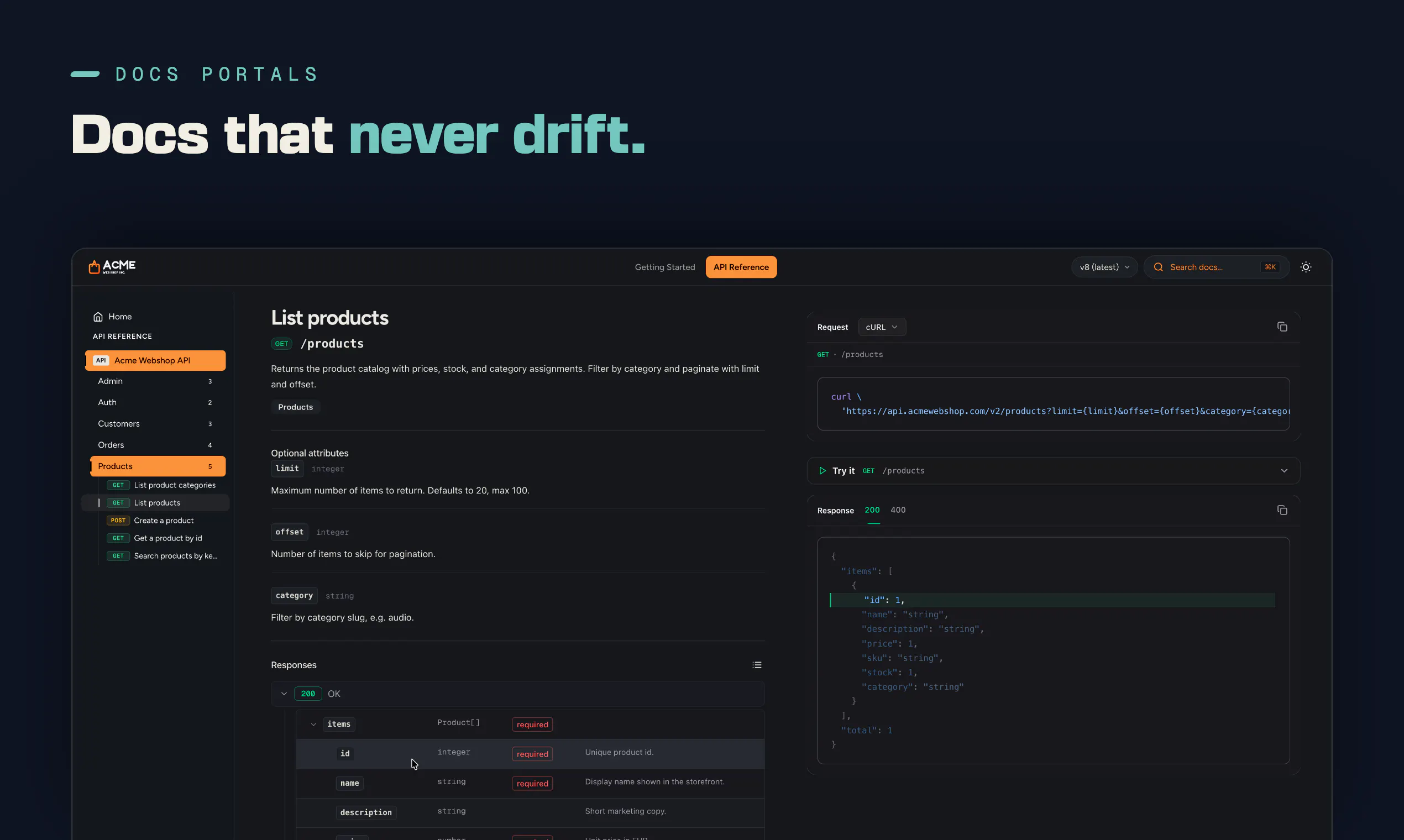Select the API Reference tab
Image resolution: width=1404 pixels, height=840 pixels.
pos(741,267)
